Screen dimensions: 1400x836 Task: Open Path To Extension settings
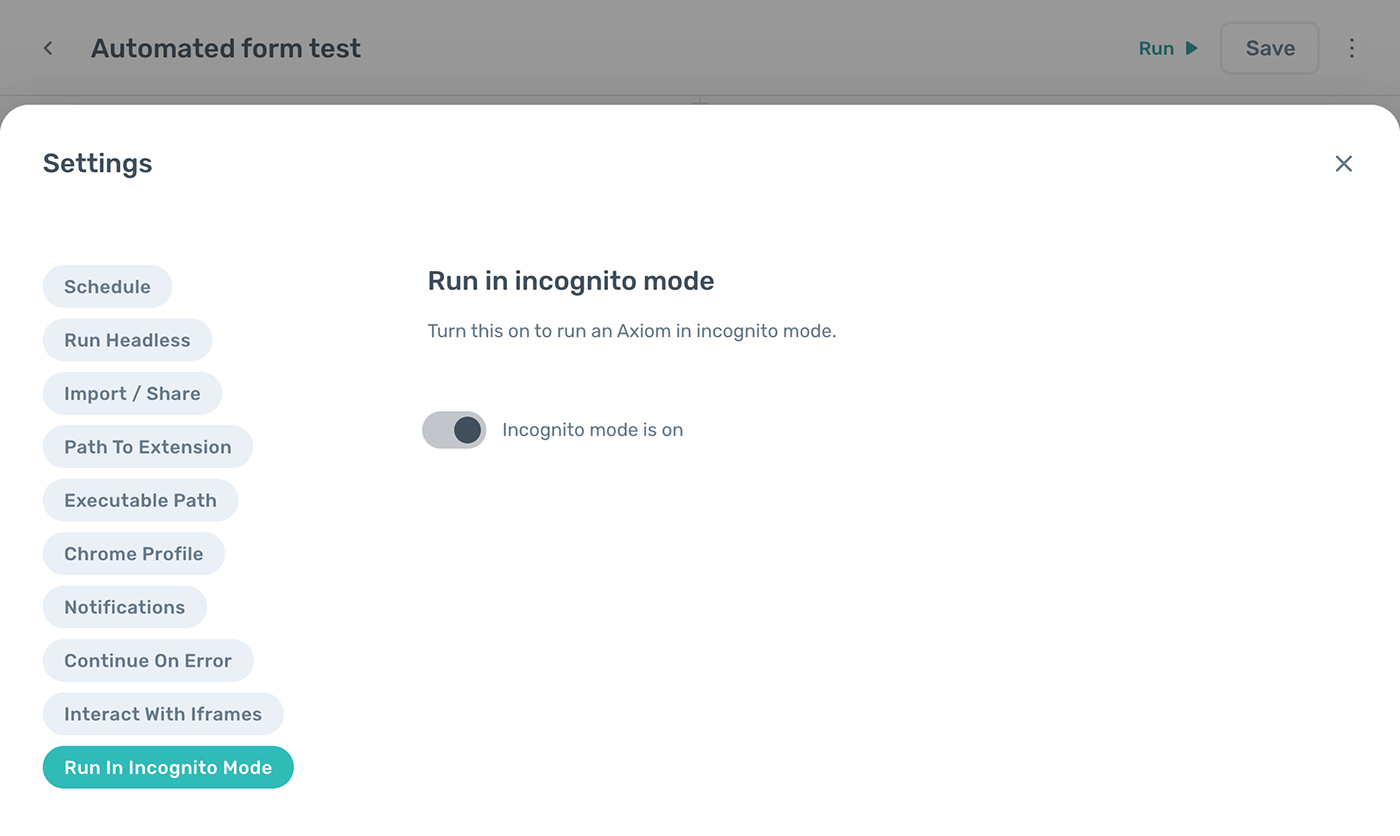click(147, 447)
